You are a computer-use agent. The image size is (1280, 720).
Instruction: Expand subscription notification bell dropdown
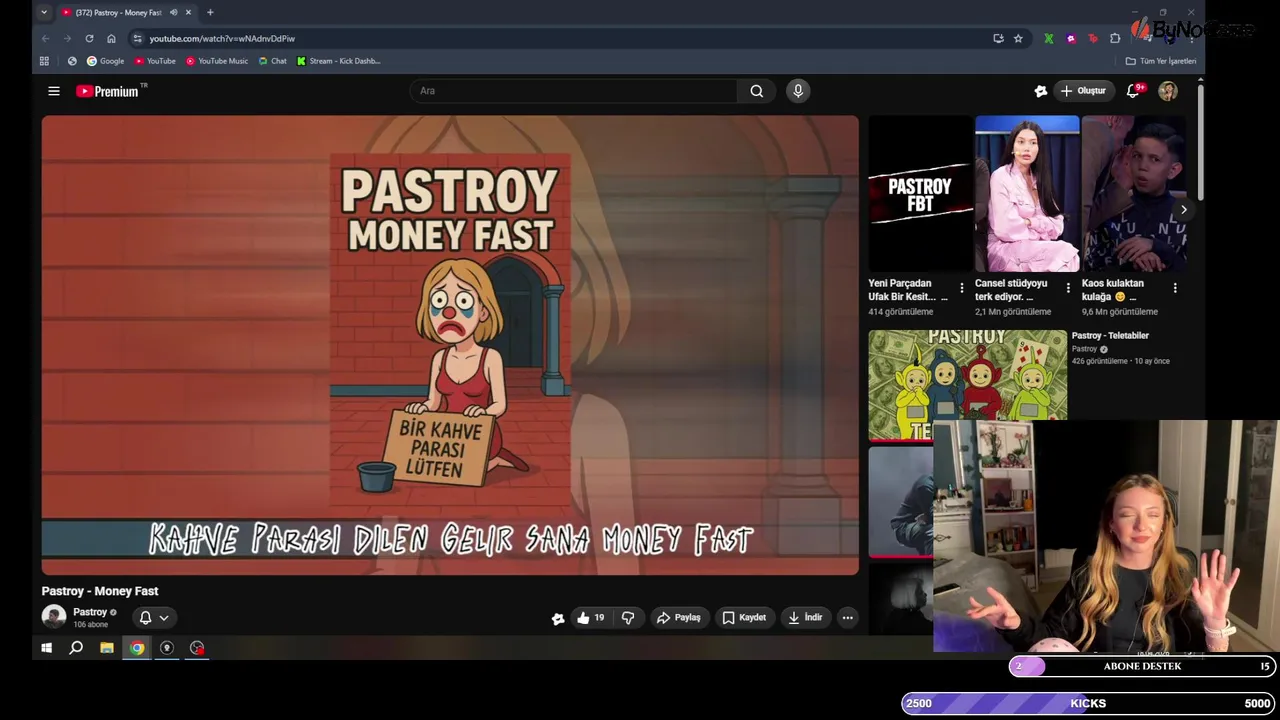click(x=154, y=618)
